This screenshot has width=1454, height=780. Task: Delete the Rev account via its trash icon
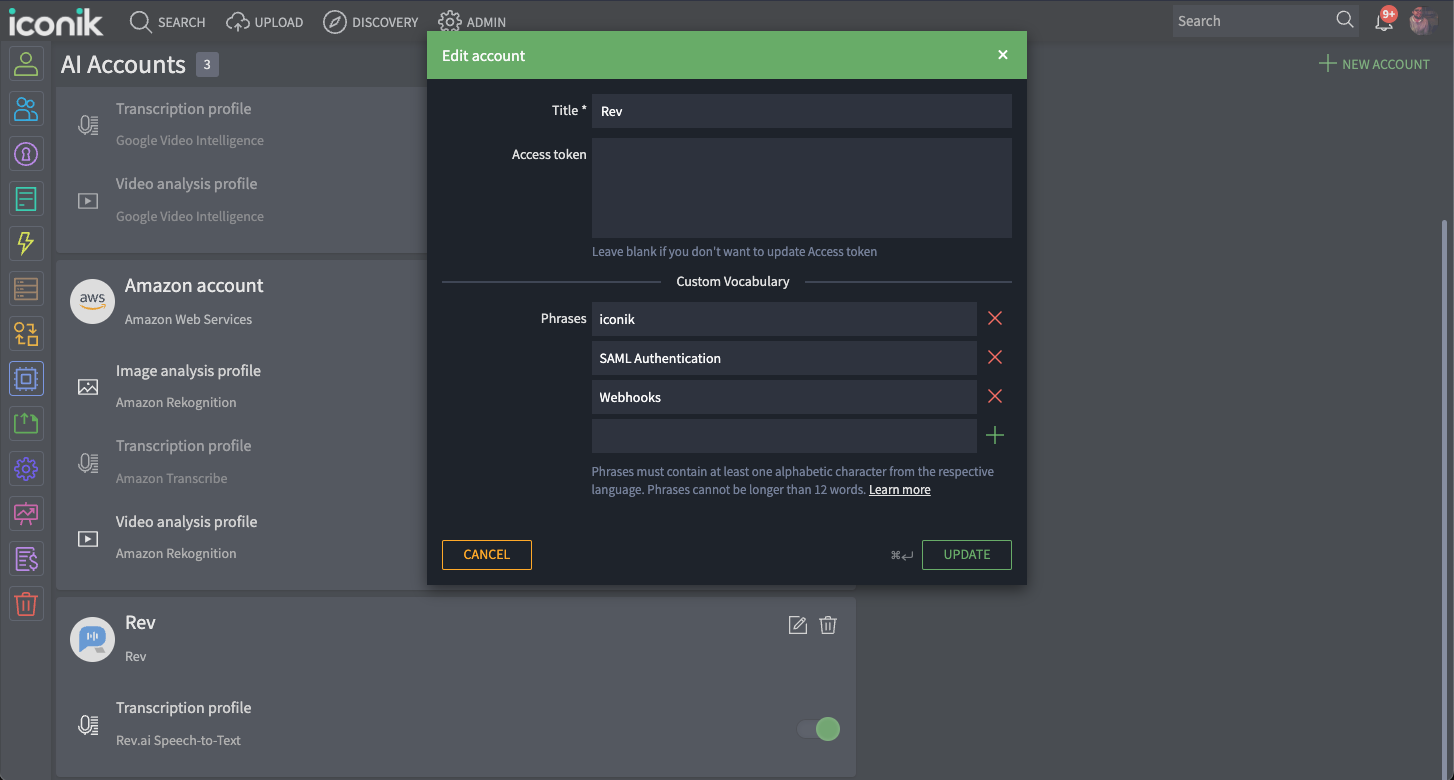827,624
